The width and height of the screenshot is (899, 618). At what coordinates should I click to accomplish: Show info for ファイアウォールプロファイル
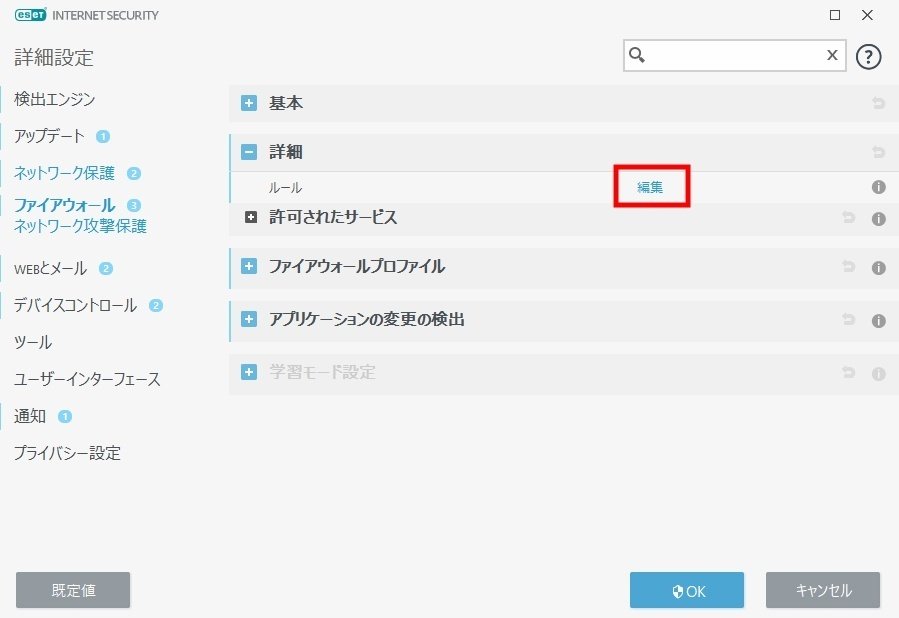click(x=878, y=267)
